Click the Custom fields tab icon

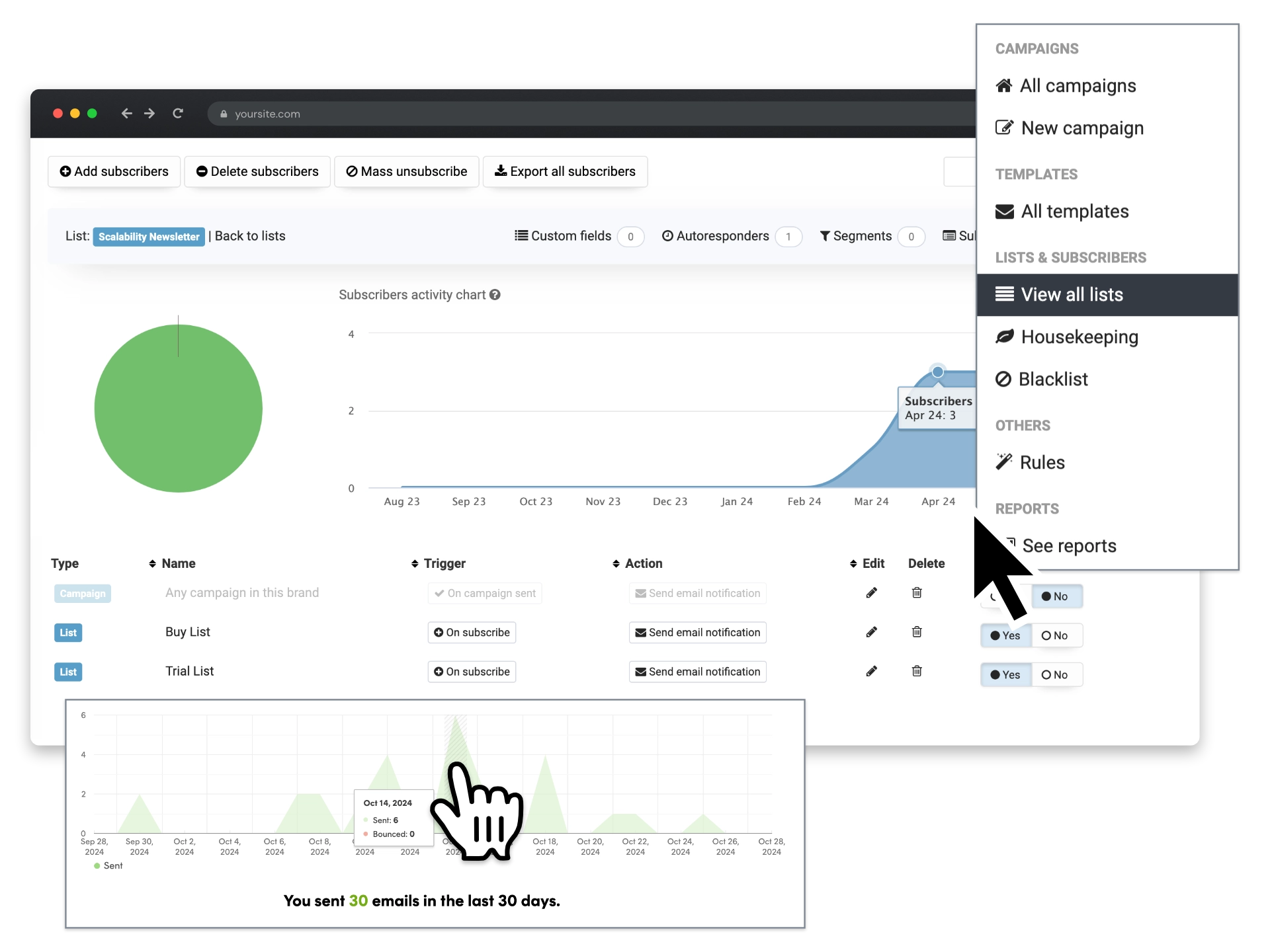tap(519, 236)
